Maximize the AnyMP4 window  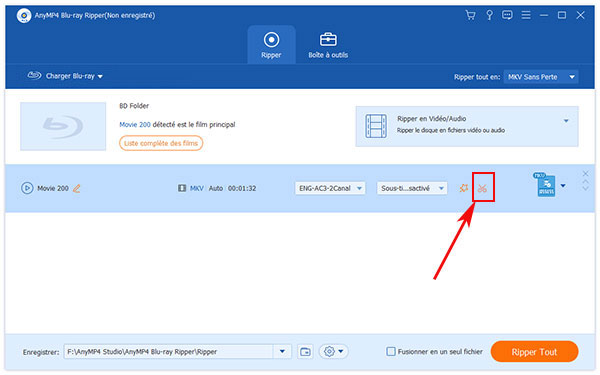click(x=562, y=15)
